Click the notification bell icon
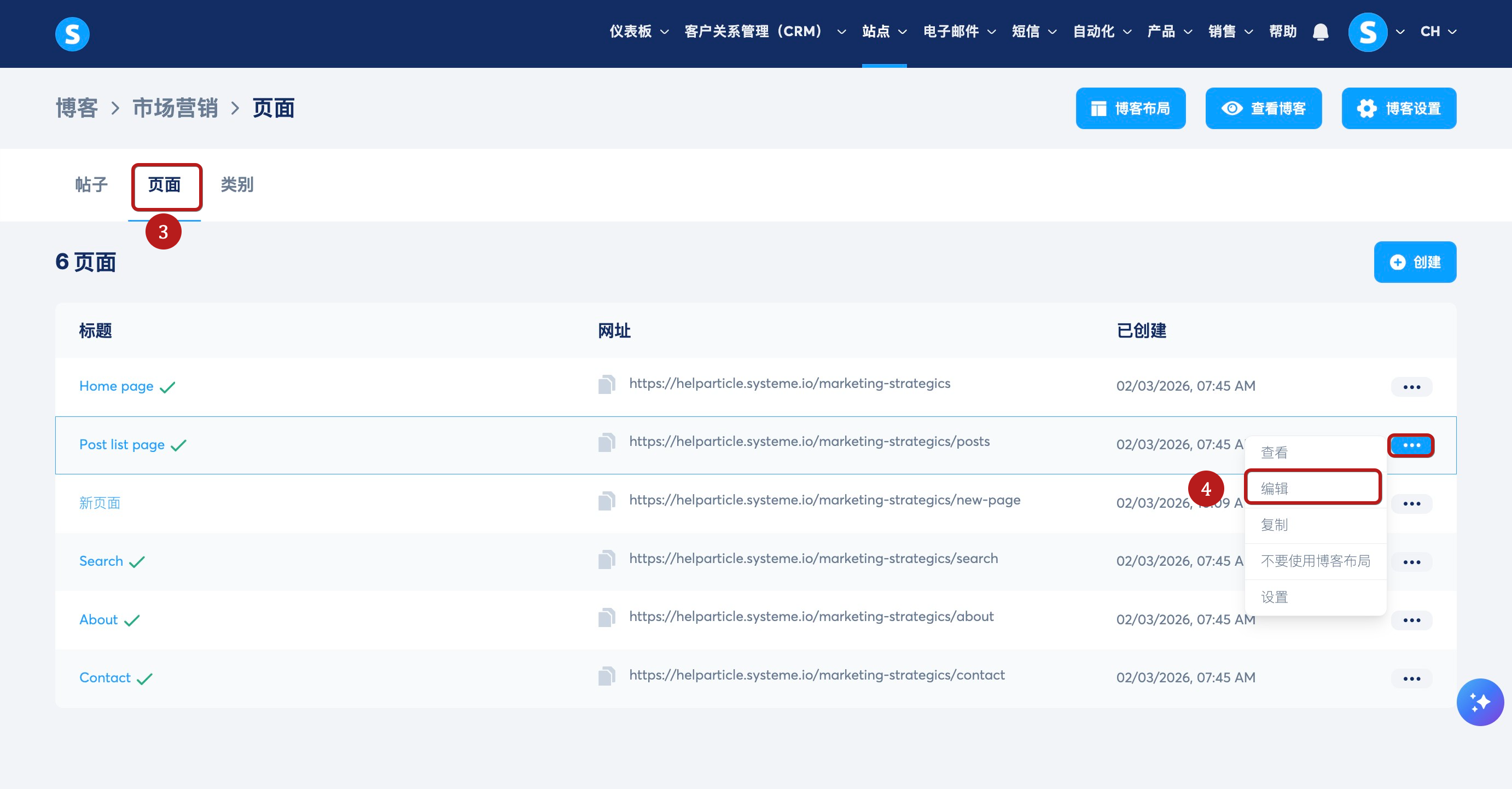Screen dimensions: 1512x789 coord(1320,32)
